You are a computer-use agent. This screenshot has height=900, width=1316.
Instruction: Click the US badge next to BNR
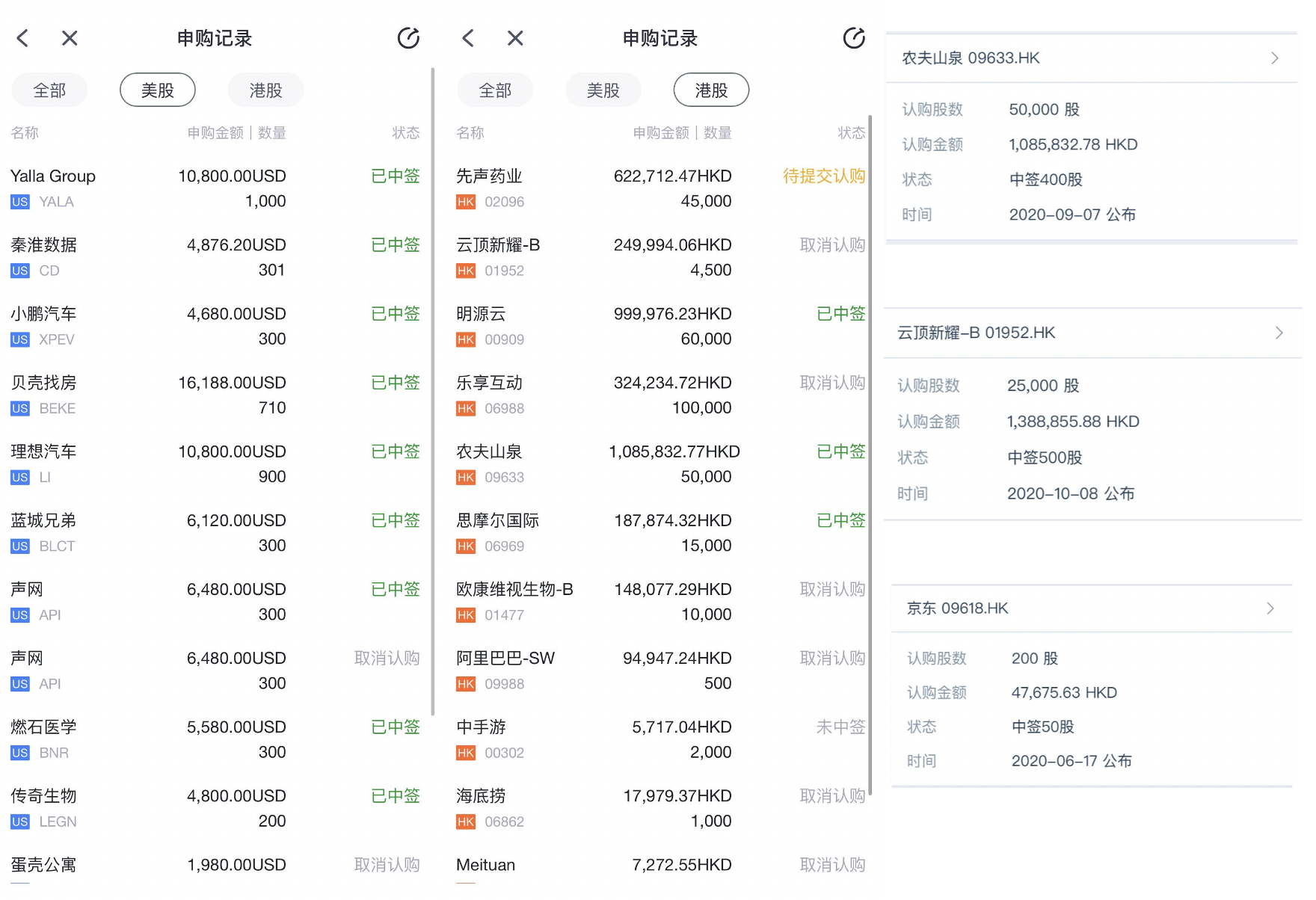point(20,753)
